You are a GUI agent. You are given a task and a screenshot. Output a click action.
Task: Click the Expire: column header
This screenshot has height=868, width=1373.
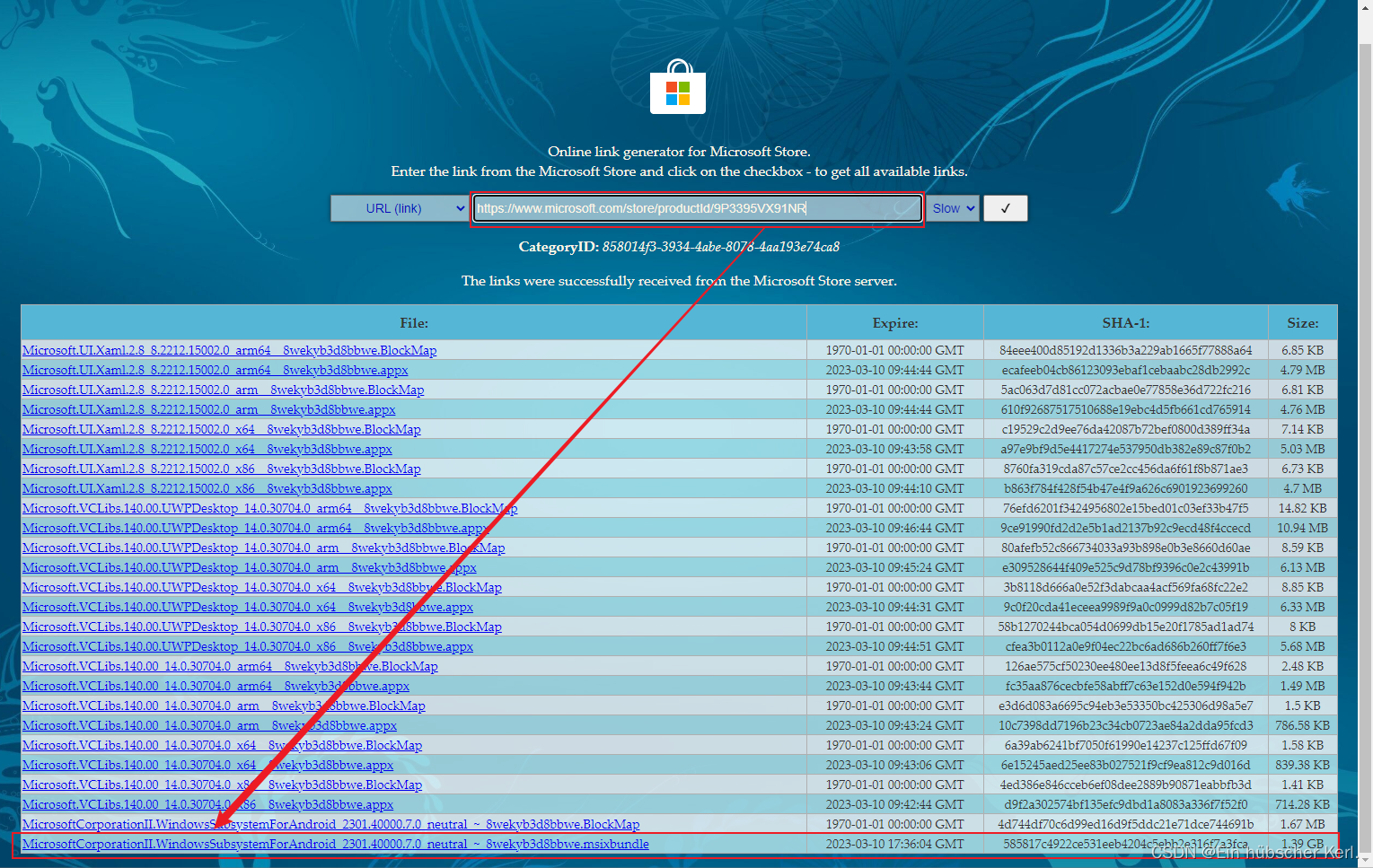tap(895, 323)
